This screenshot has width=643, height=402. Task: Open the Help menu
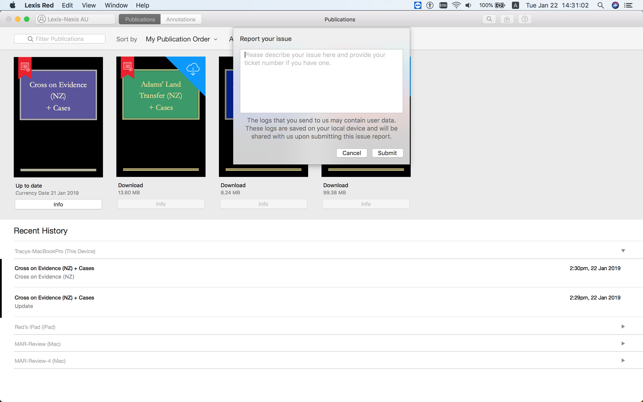pos(142,5)
